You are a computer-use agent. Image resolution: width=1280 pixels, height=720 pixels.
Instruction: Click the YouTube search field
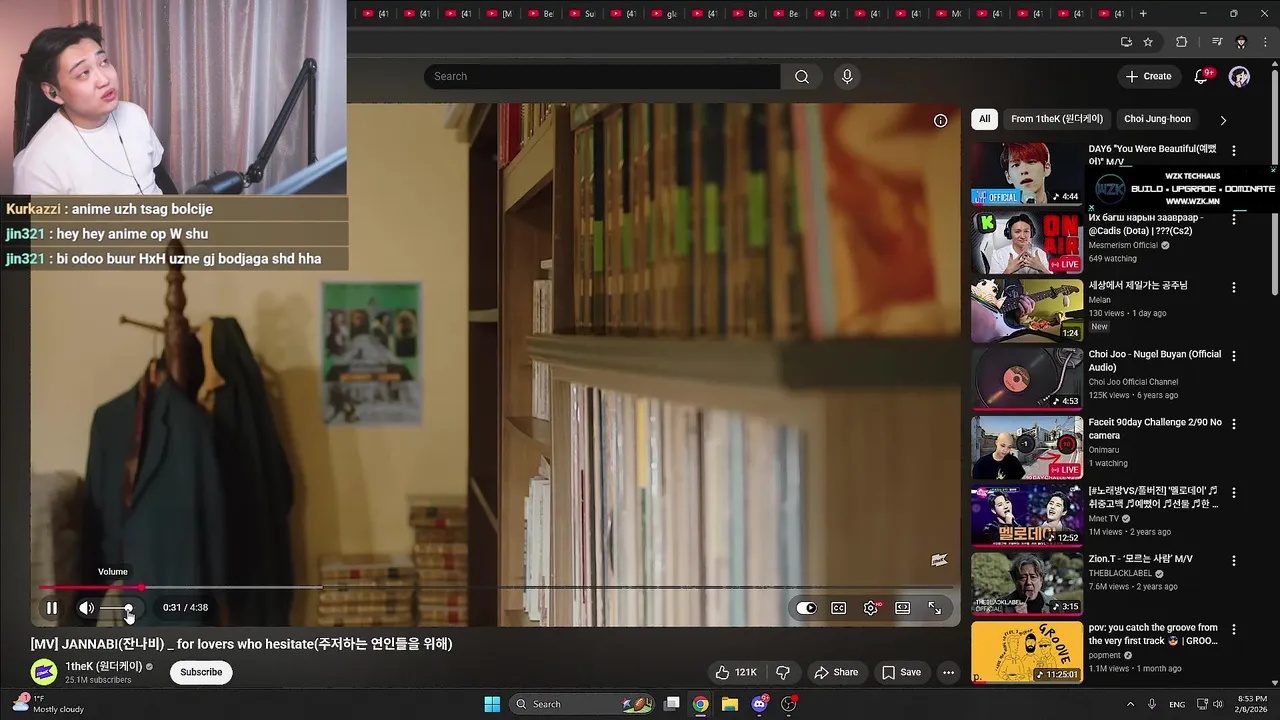[x=602, y=76]
